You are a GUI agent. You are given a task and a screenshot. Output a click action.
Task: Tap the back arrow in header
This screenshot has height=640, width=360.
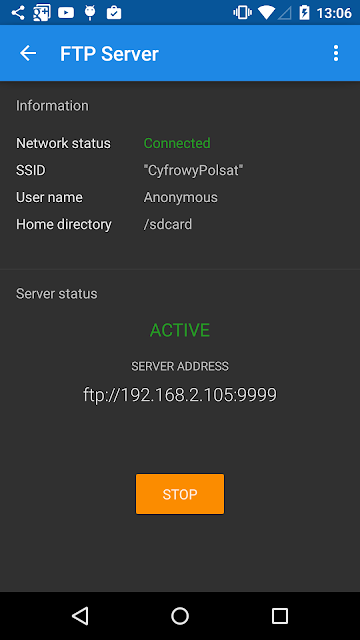tap(28, 53)
